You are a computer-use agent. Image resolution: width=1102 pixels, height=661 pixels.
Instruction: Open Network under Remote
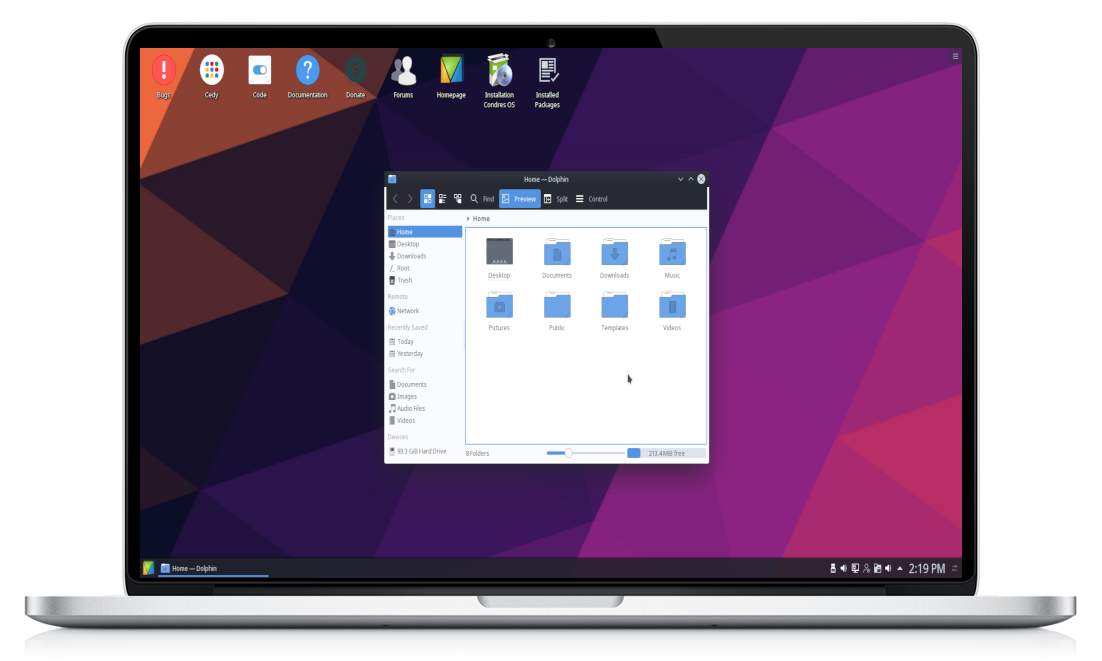tap(424, 310)
